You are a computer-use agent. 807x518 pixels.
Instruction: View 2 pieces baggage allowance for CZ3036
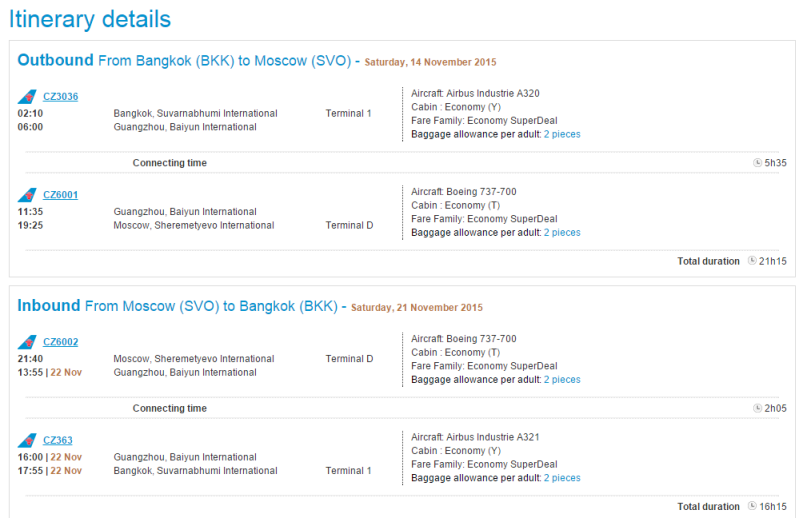pos(562,134)
